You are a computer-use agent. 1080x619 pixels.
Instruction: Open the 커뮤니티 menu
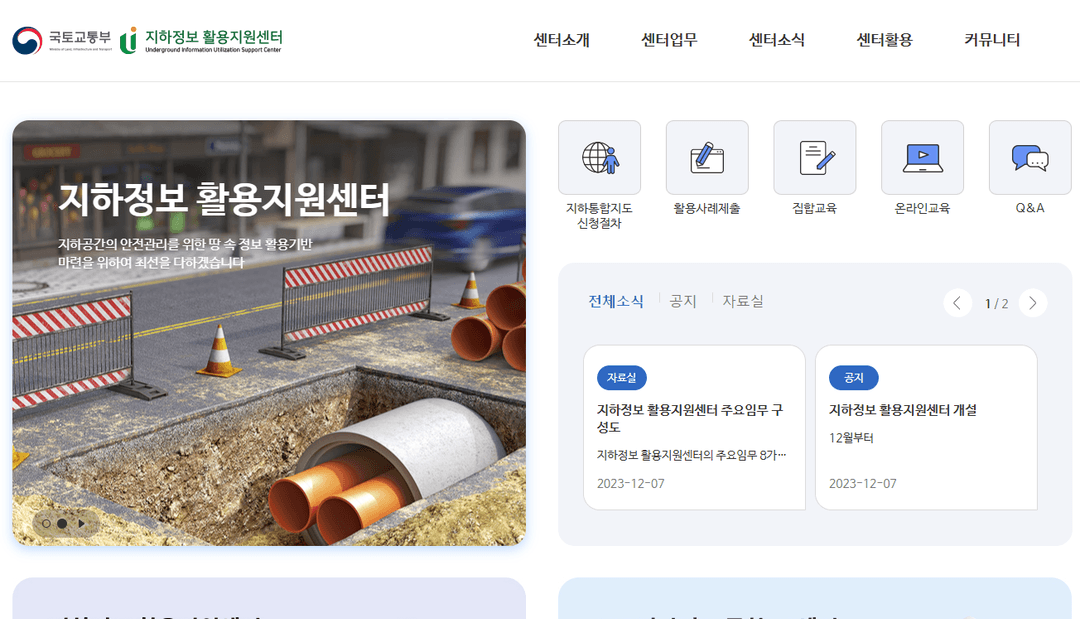click(x=993, y=40)
